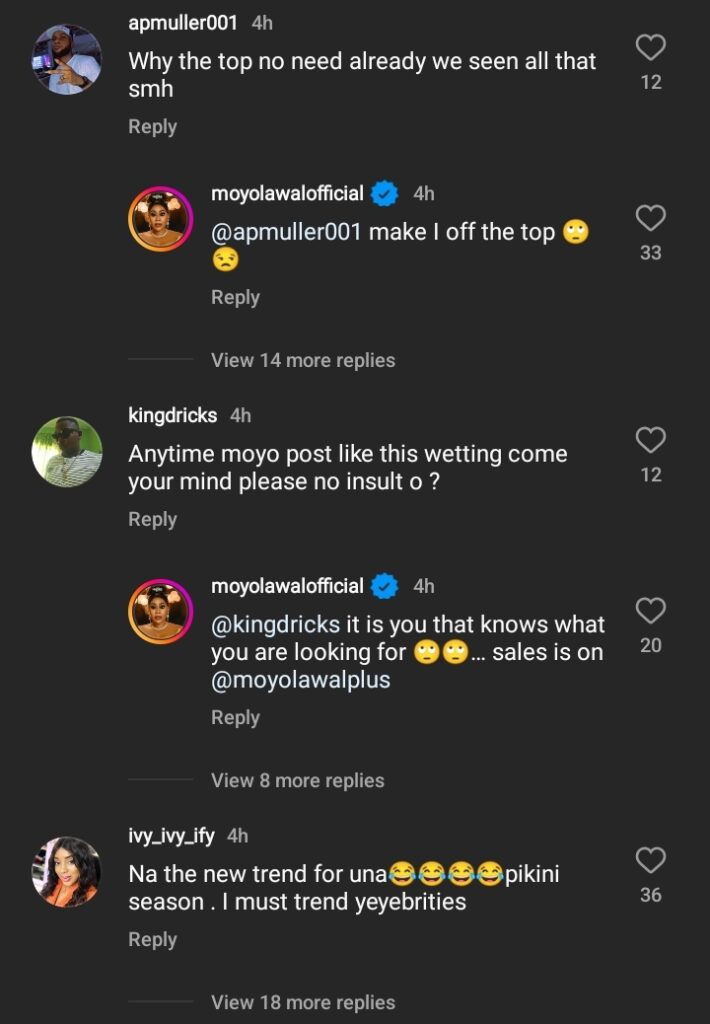Tap heart on kingdricks' comment
Screen dimensions: 710x1024
click(651, 441)
